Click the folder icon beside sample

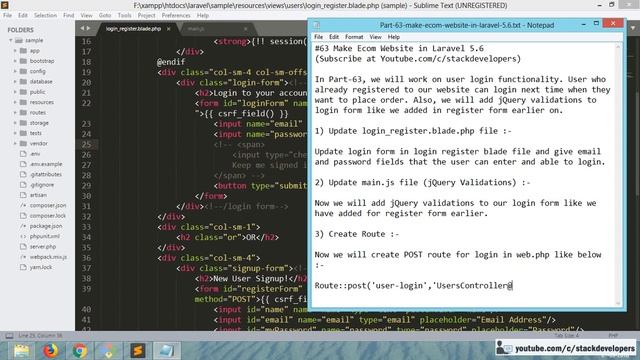click(x=19, y=40)
